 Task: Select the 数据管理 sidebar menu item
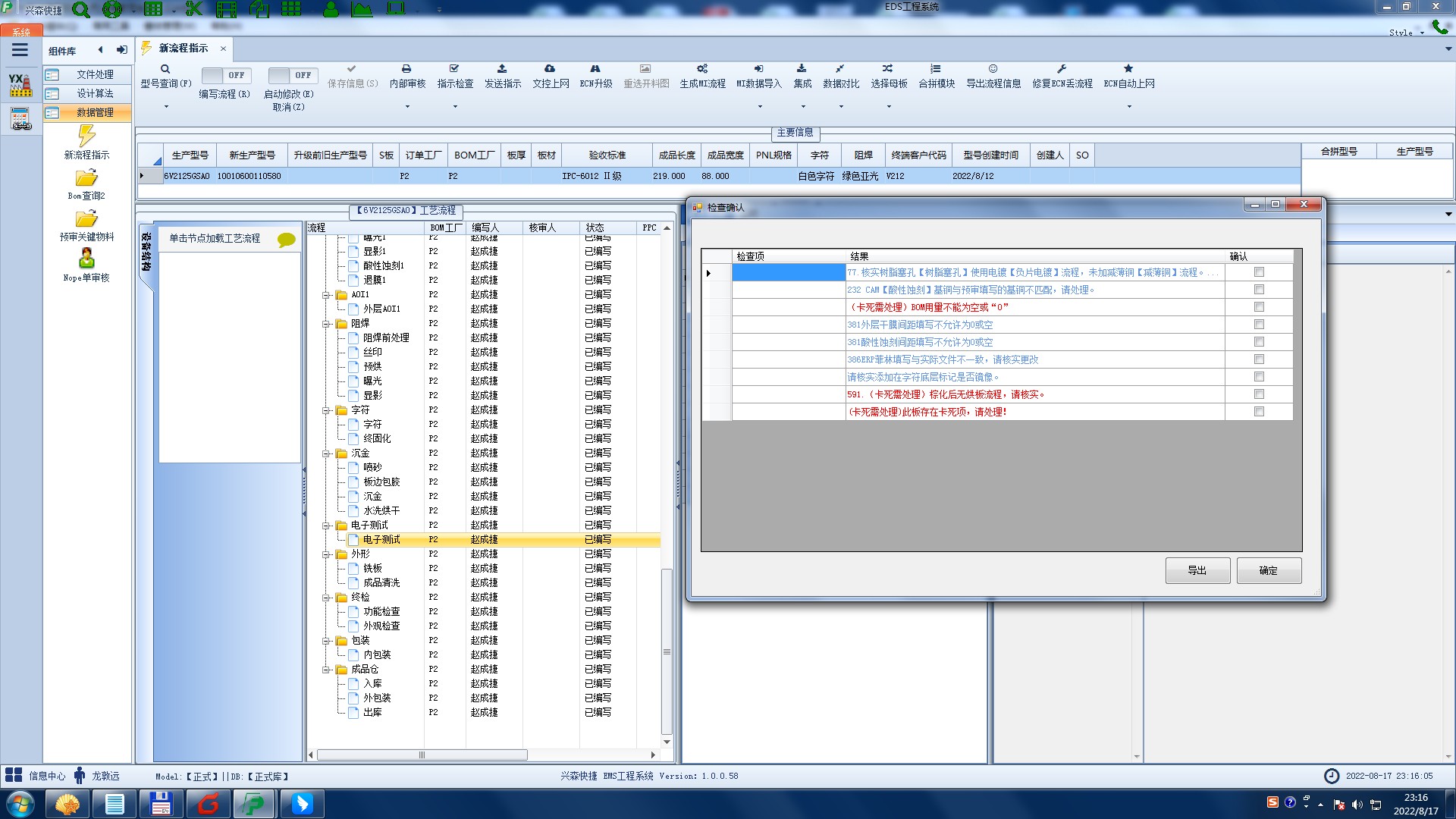click(95, 112)
